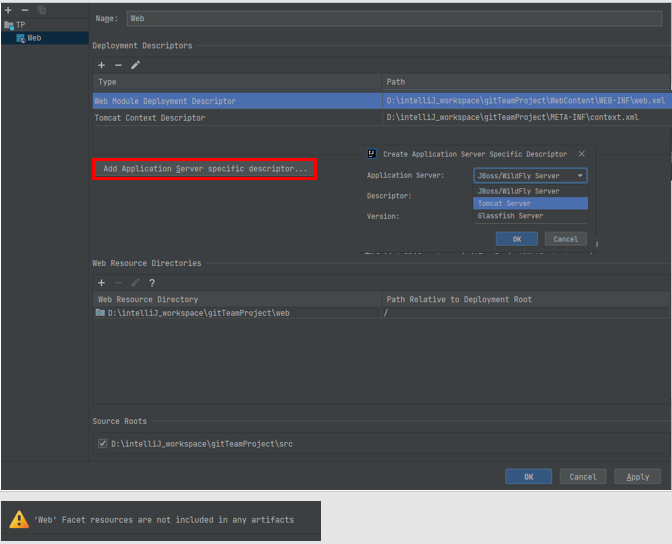Viewport: 672px width, 544px height.
Task: Remove web resource directory minus icon
Action: [118, 283]
